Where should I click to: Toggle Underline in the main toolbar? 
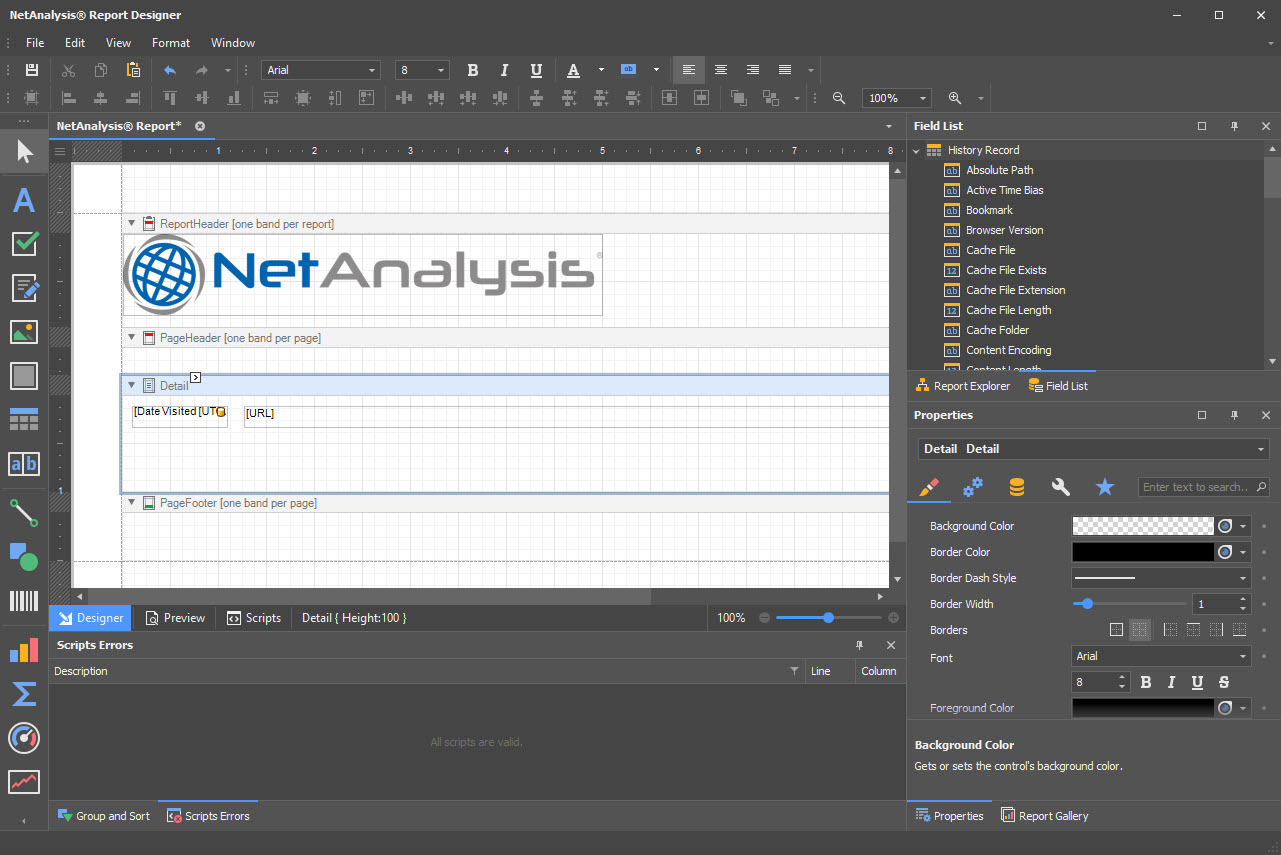pos(536,70)
